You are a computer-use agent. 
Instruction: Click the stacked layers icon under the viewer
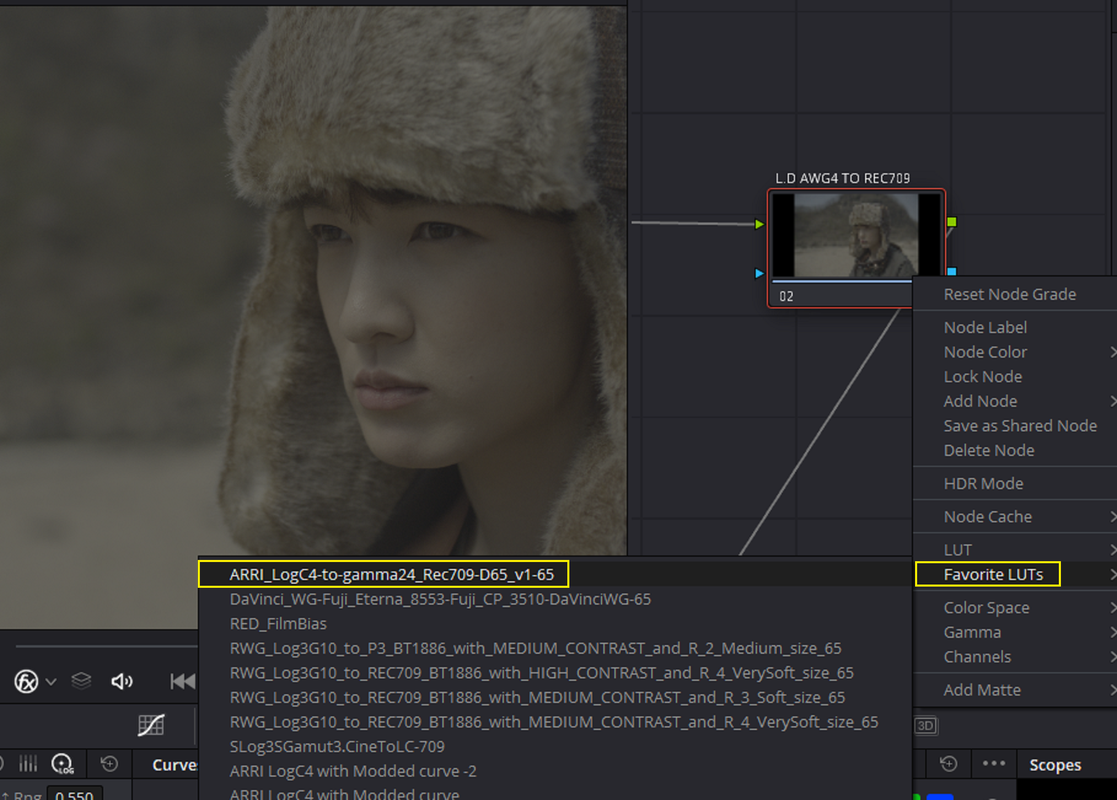[x=81, y=681]
